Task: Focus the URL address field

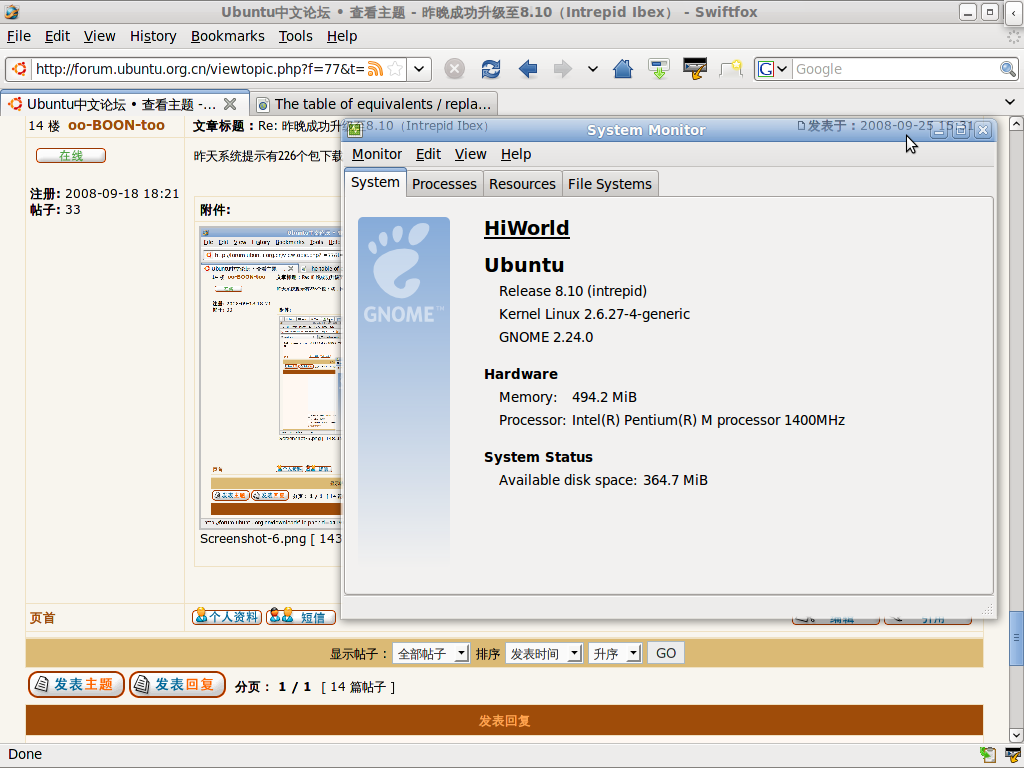Action: point(200,69)
